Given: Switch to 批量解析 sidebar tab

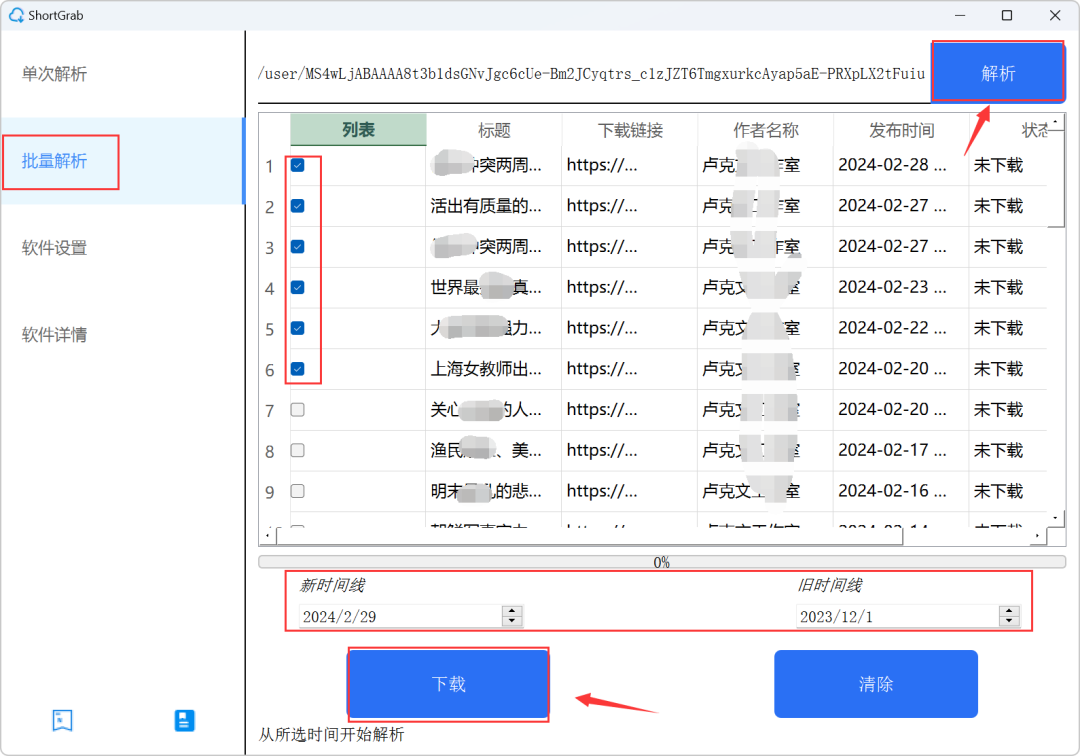Looking at the screenshot, I should [x=123, y=161].
